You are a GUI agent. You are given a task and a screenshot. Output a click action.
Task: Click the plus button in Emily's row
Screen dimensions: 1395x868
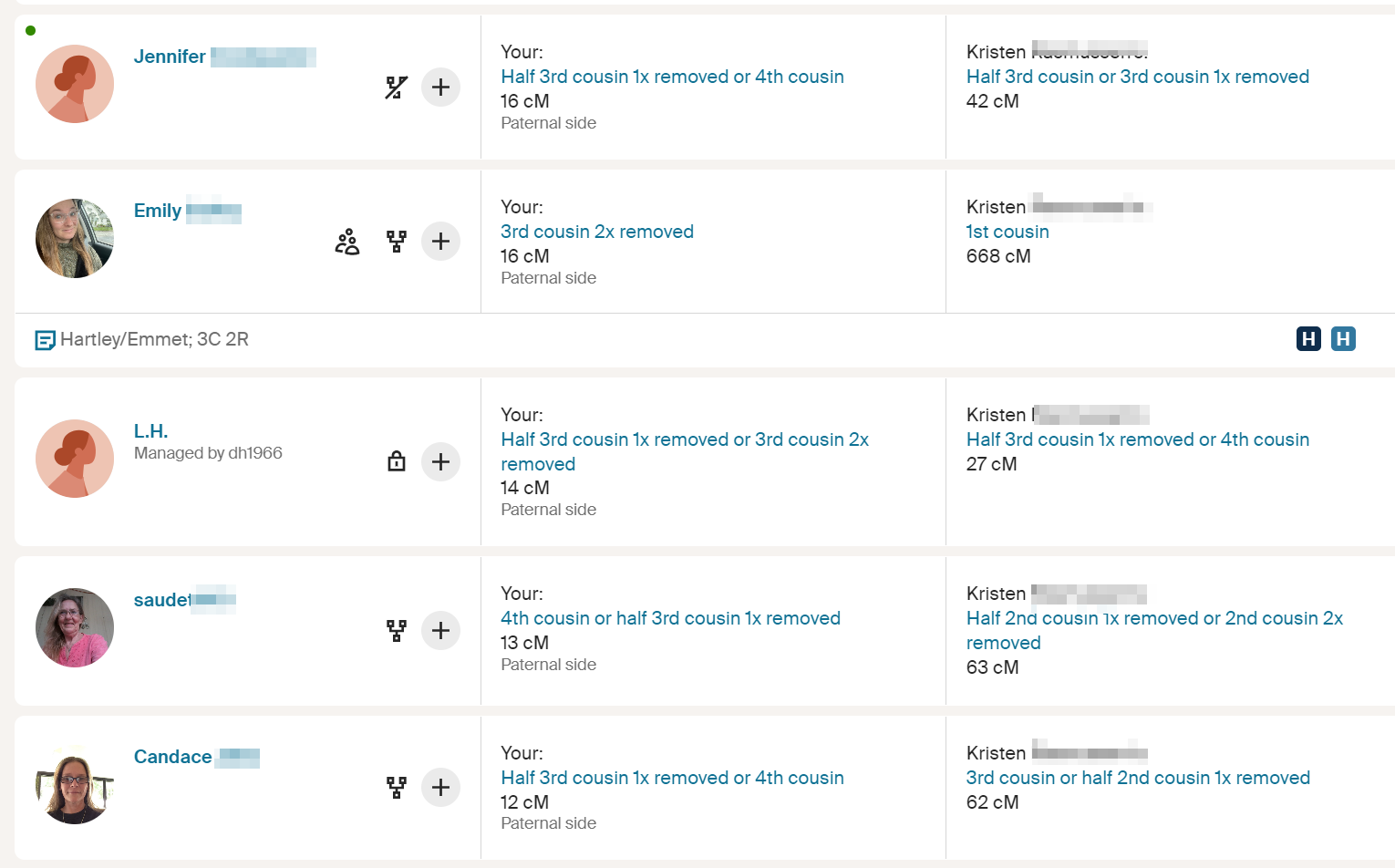click(440, 242)
